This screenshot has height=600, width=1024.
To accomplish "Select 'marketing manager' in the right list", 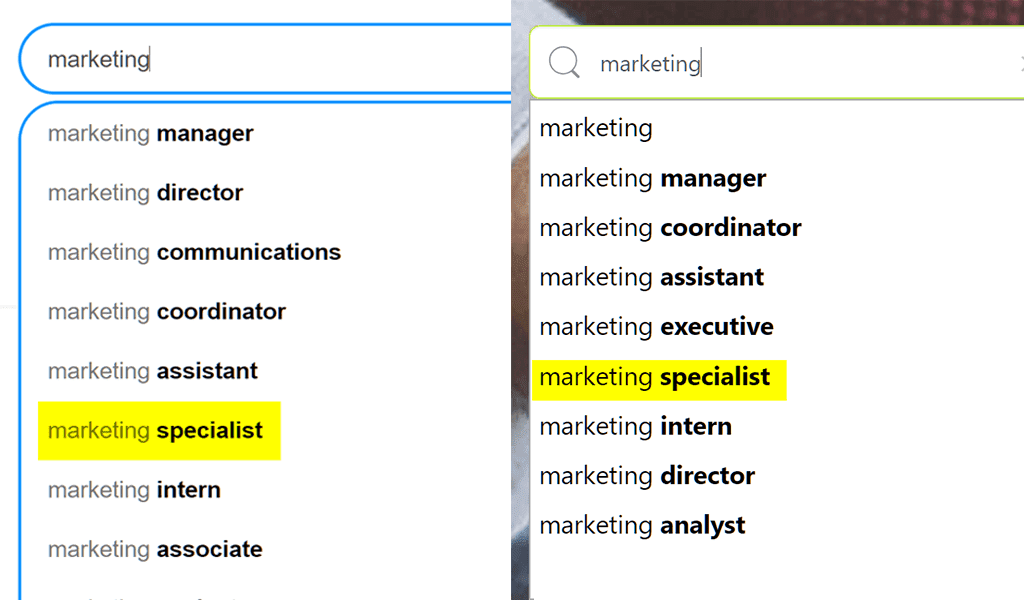I will coord(653,178).
